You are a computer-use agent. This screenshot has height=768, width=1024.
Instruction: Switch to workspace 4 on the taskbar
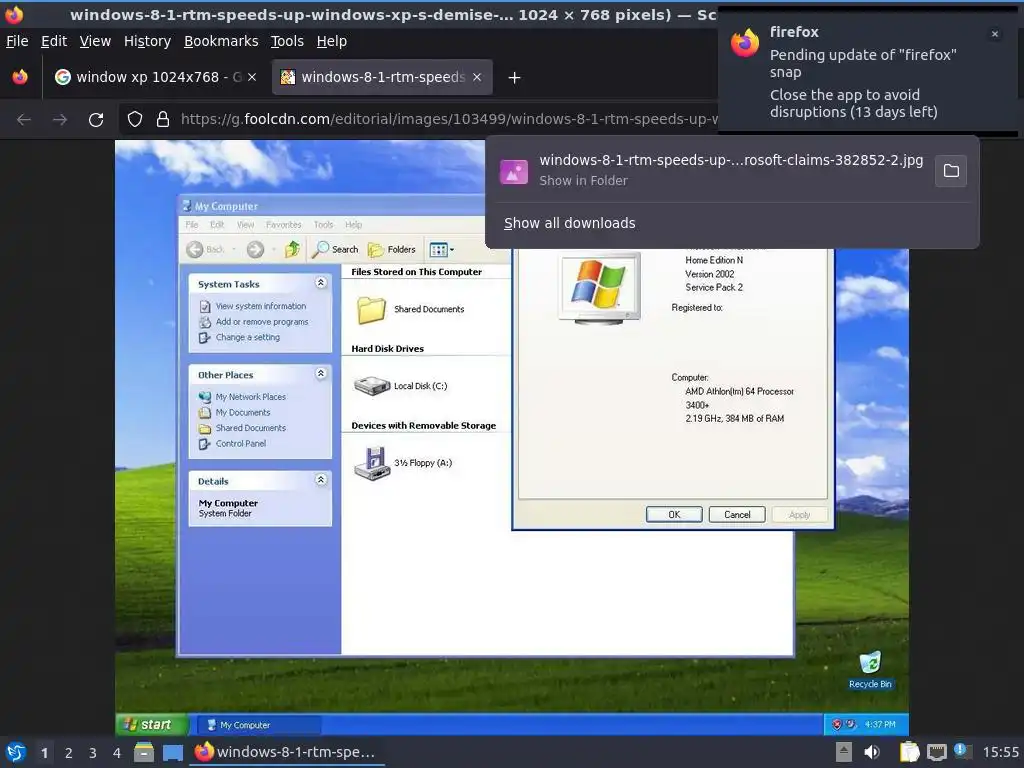click(x=117, y=753)
